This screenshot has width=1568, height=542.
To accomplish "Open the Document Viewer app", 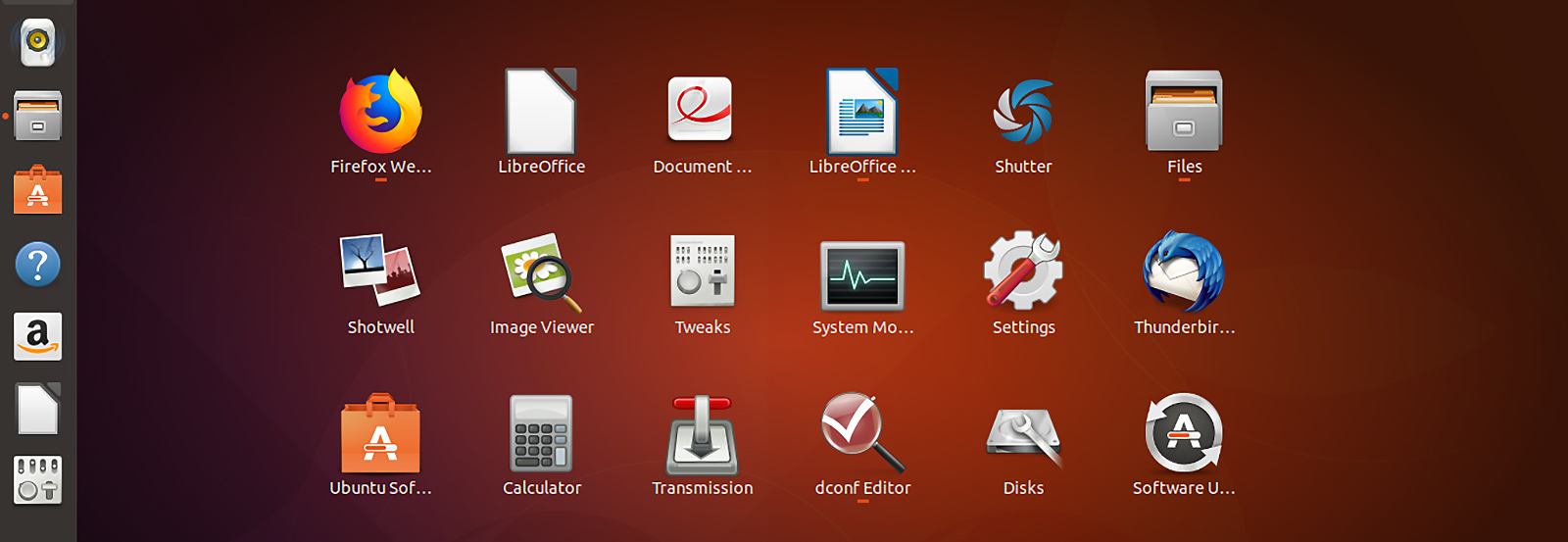I will point(701,109).
